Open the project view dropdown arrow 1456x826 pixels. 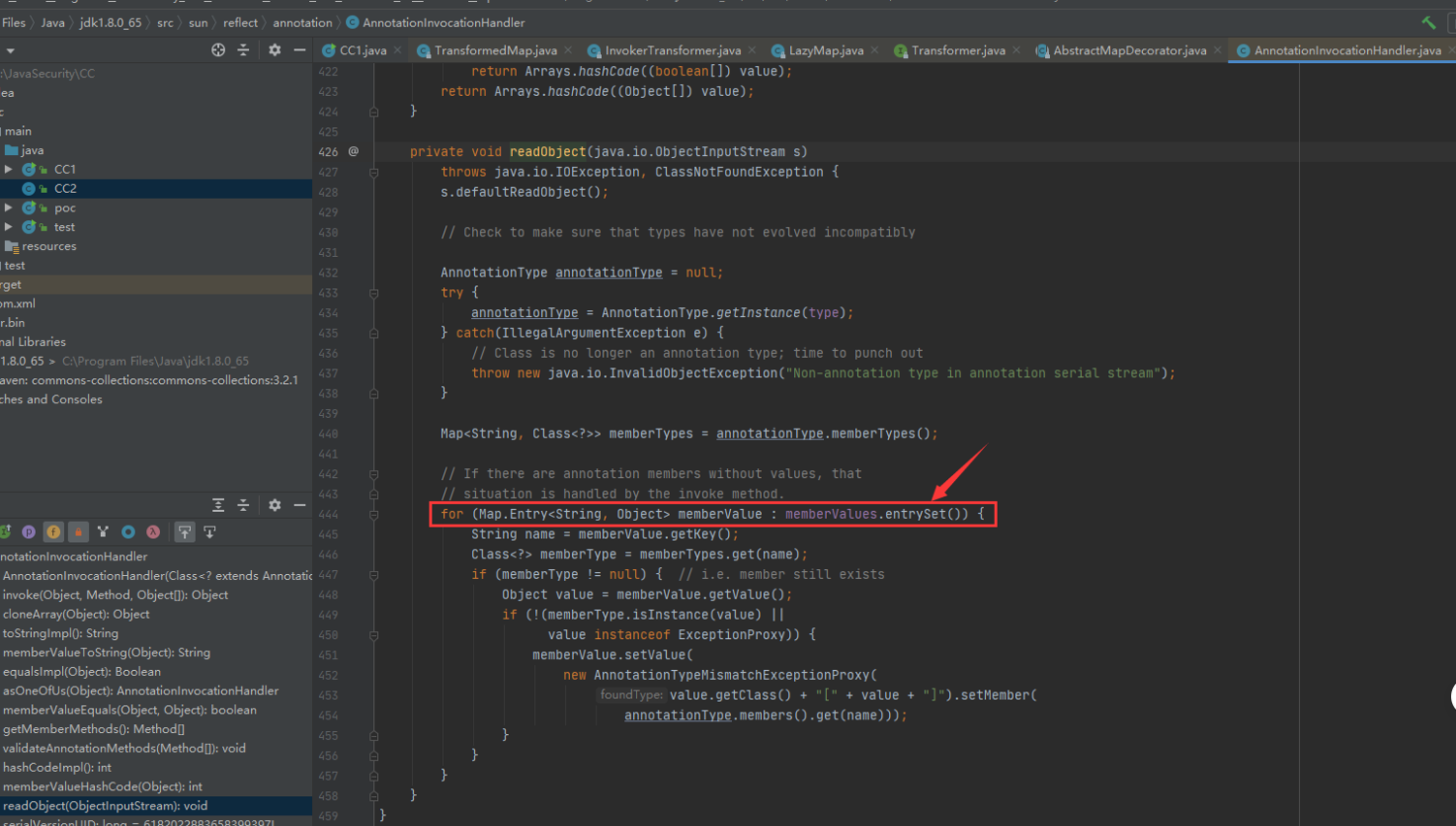click(10, 50)
